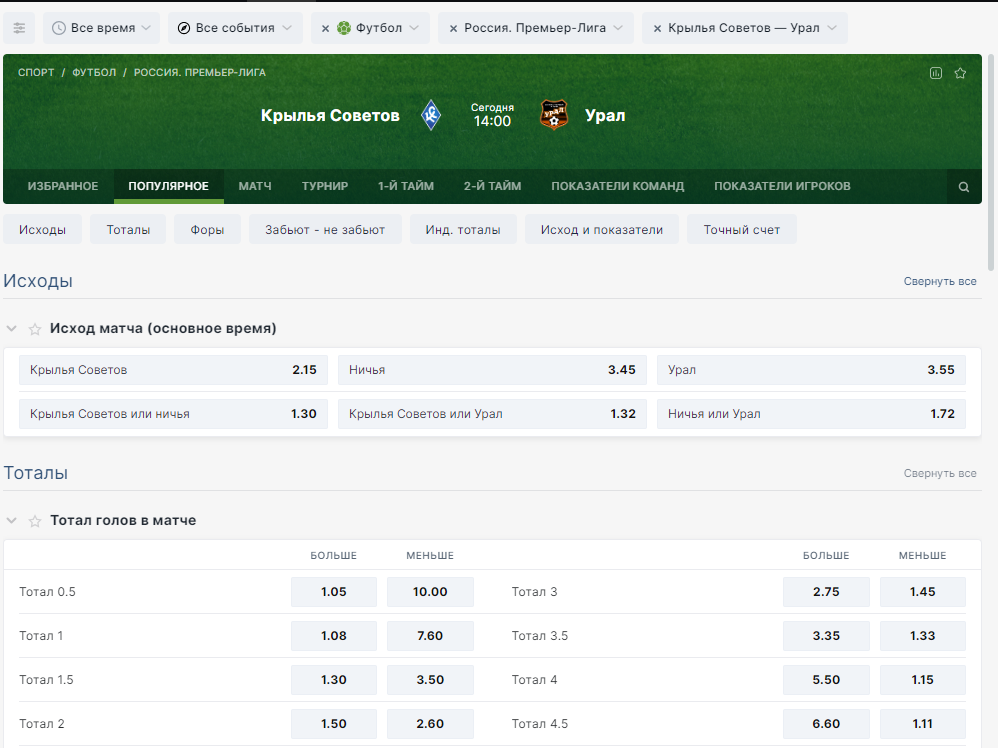Bet on Урал win at 3.55
The width and height of the screenshot is (998, 748).
[811, 370]
